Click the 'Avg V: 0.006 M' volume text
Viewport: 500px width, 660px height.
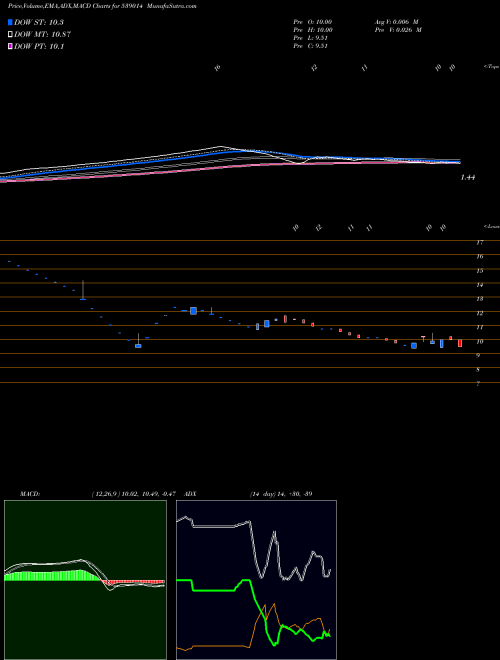click(396, 22)
